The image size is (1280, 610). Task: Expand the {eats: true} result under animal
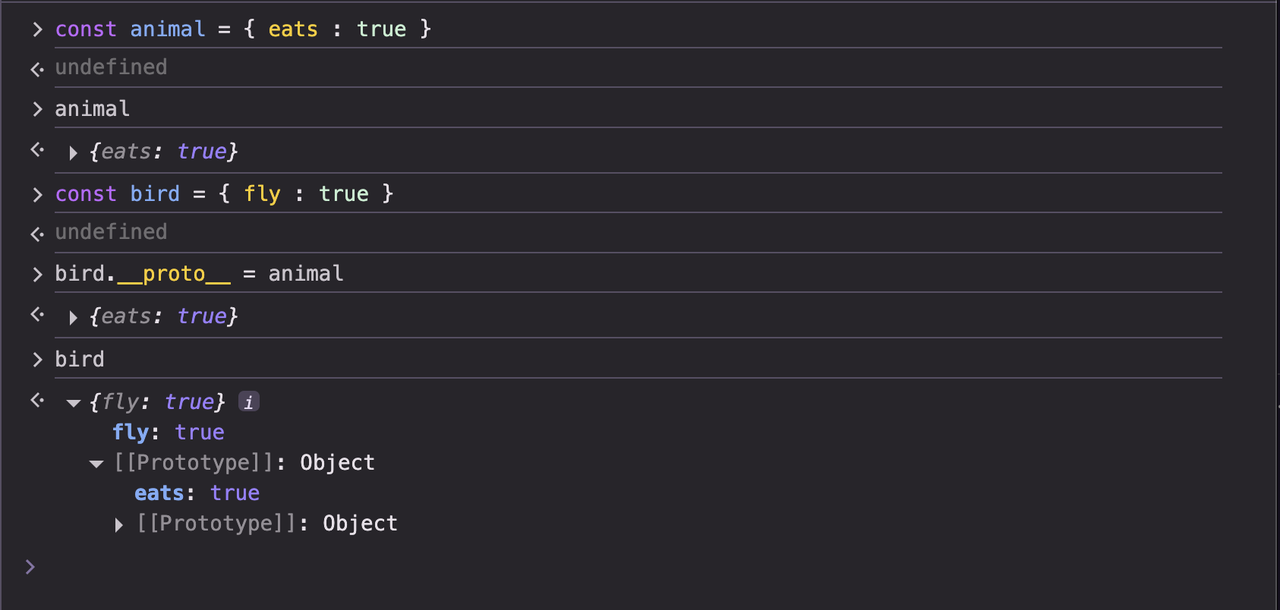[73, 153]
